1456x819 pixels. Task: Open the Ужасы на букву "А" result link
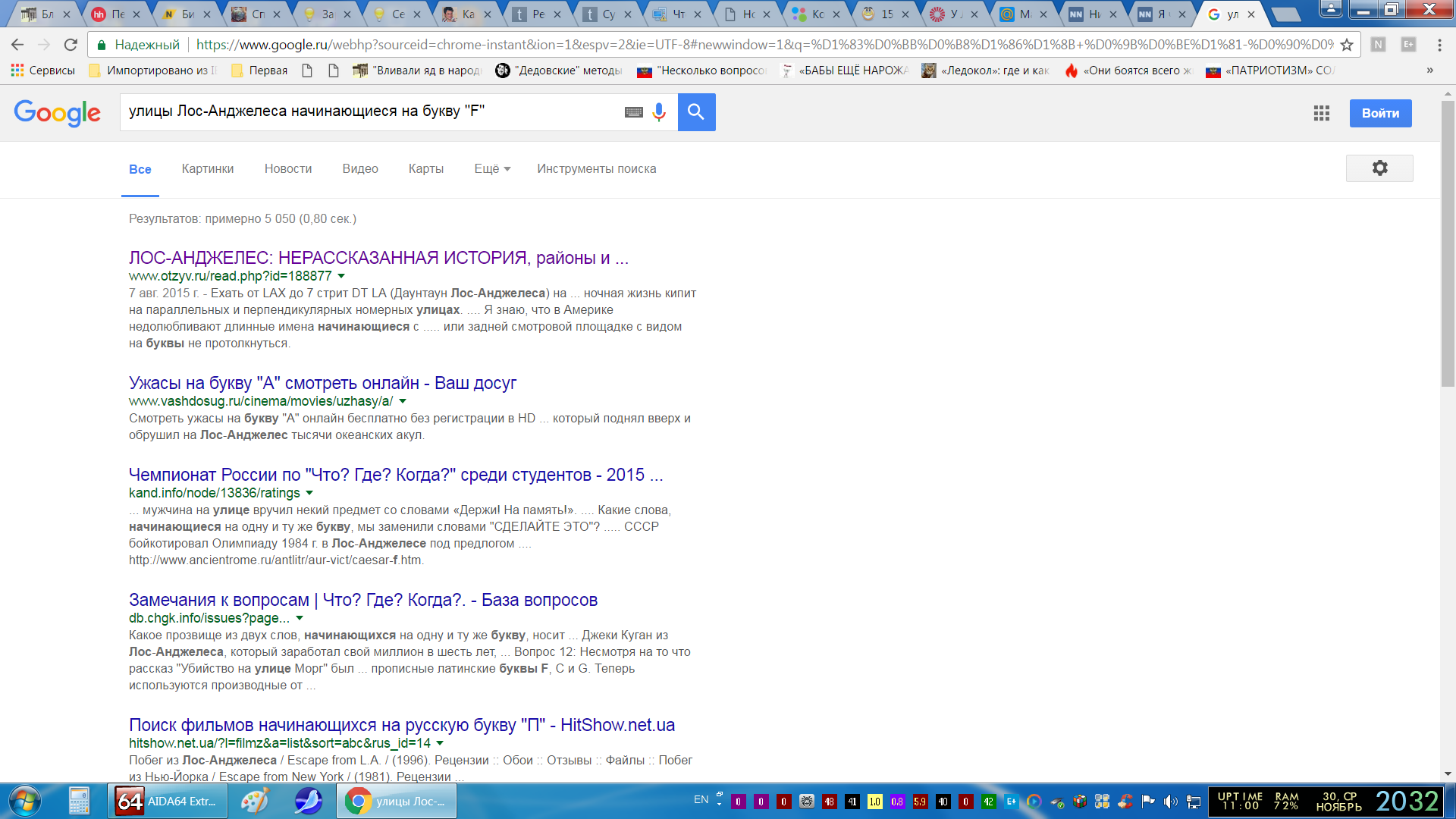(x=322, y=383)
